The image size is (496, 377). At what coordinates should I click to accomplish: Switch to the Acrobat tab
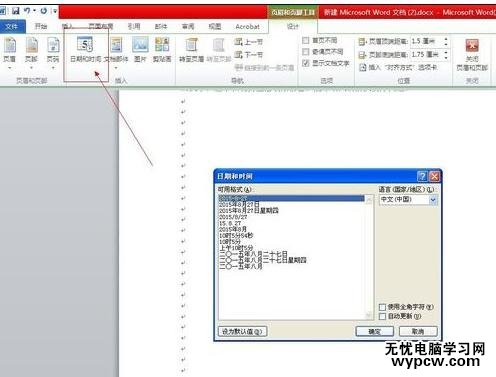247,26
